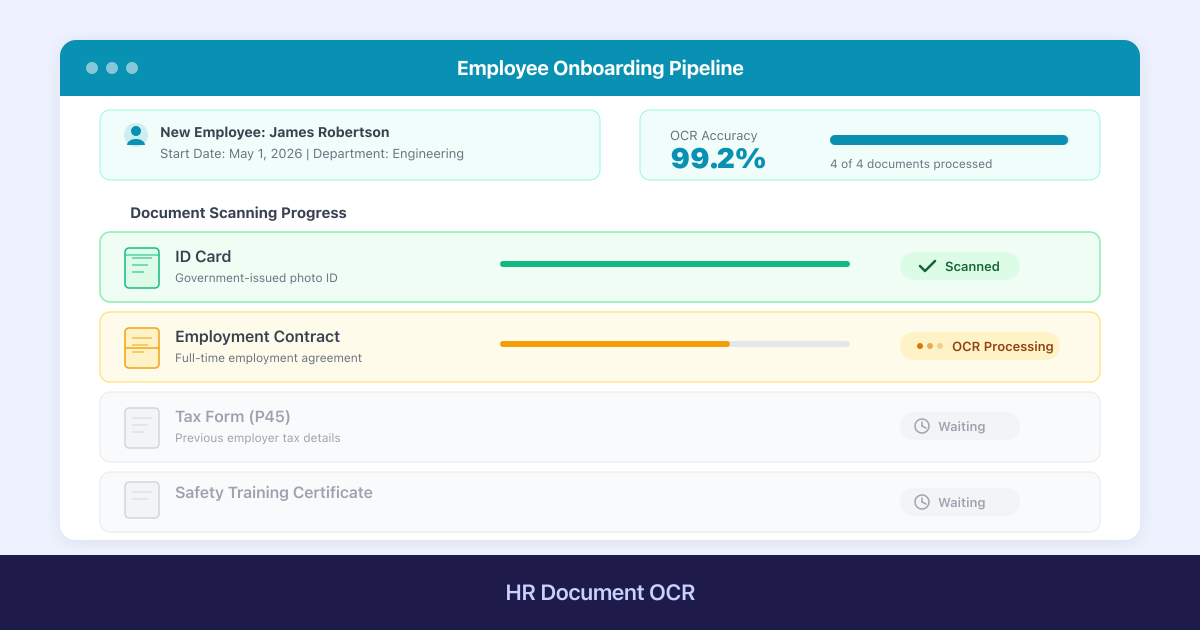Toggle the Scanned status for ID Card
The height and width of the screenshot is (630, 1200).
pos(959,266)
